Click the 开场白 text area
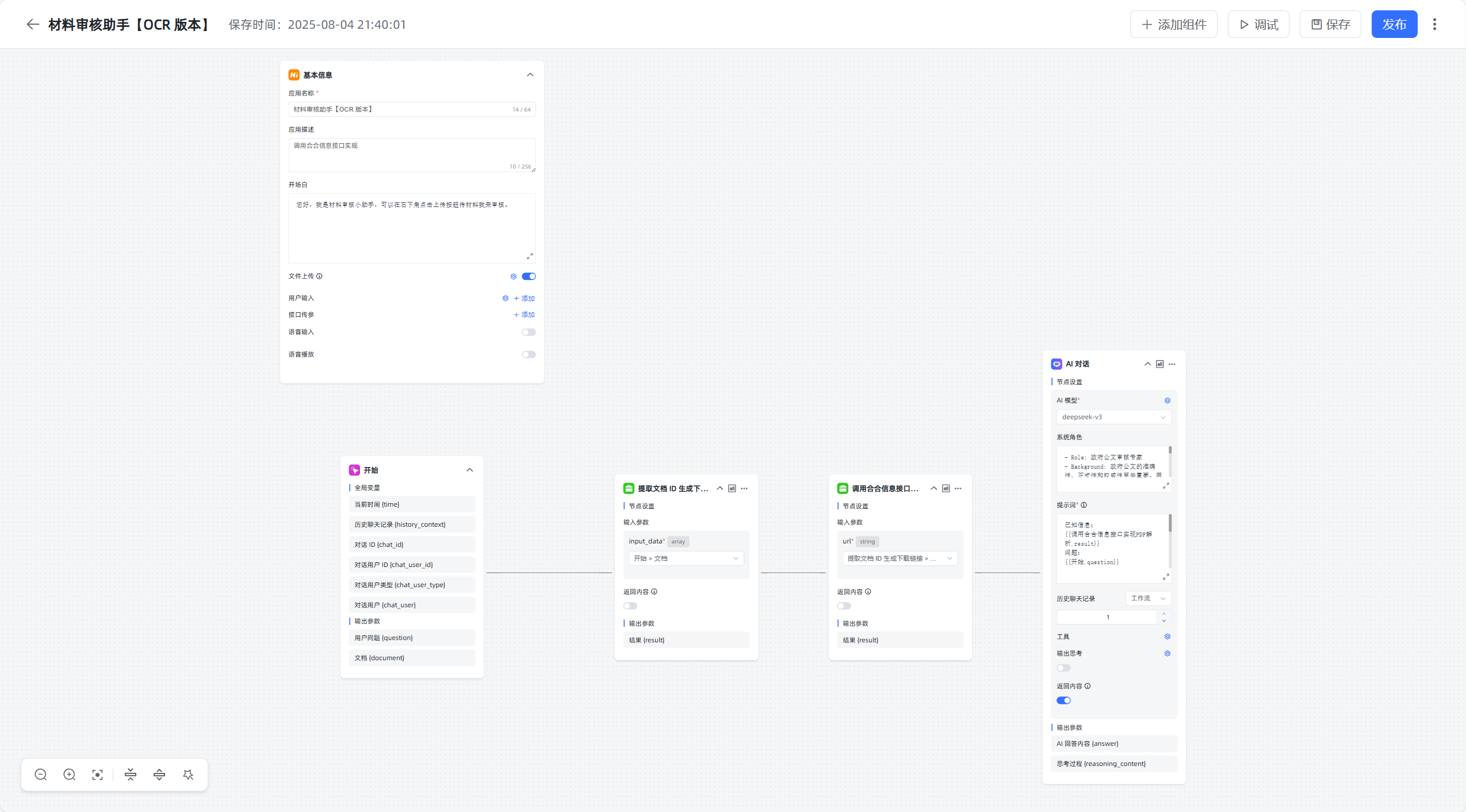 click(x=412, y=228)
